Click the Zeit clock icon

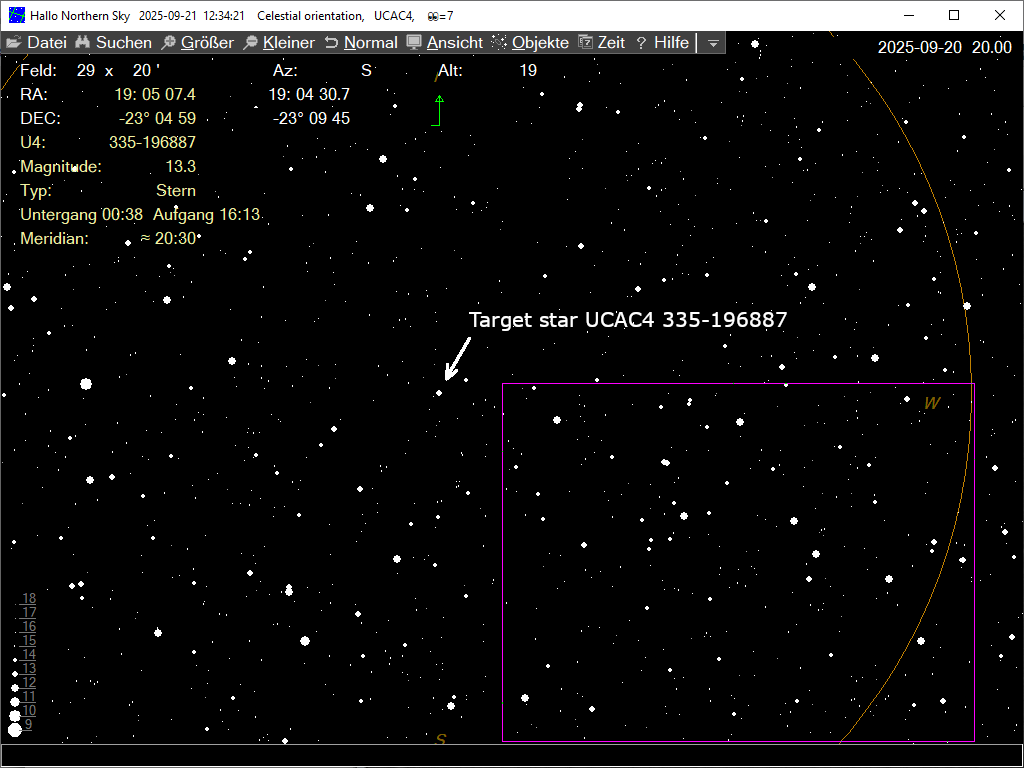pos(586,43)
